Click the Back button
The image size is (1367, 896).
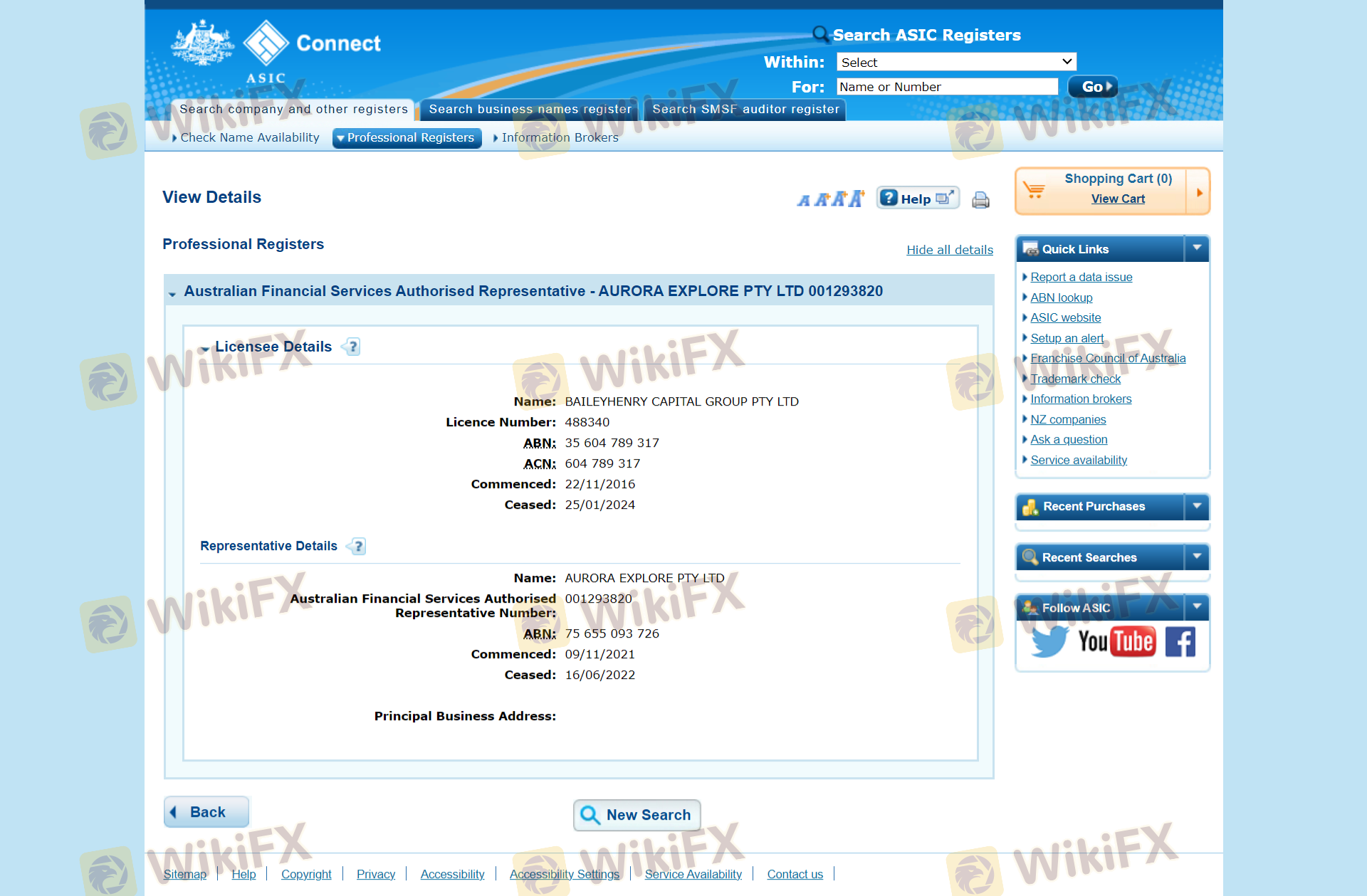(206, 812)
